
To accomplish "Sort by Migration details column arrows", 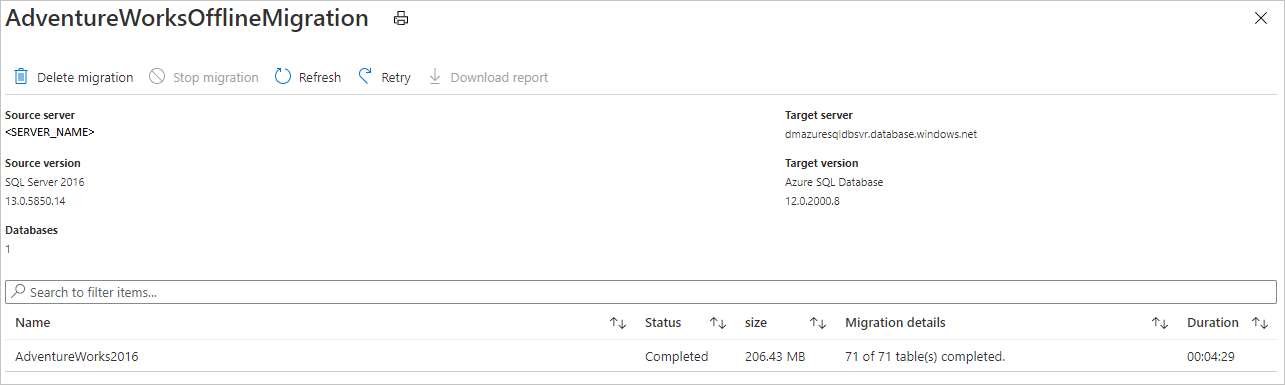I will 1160,323.
